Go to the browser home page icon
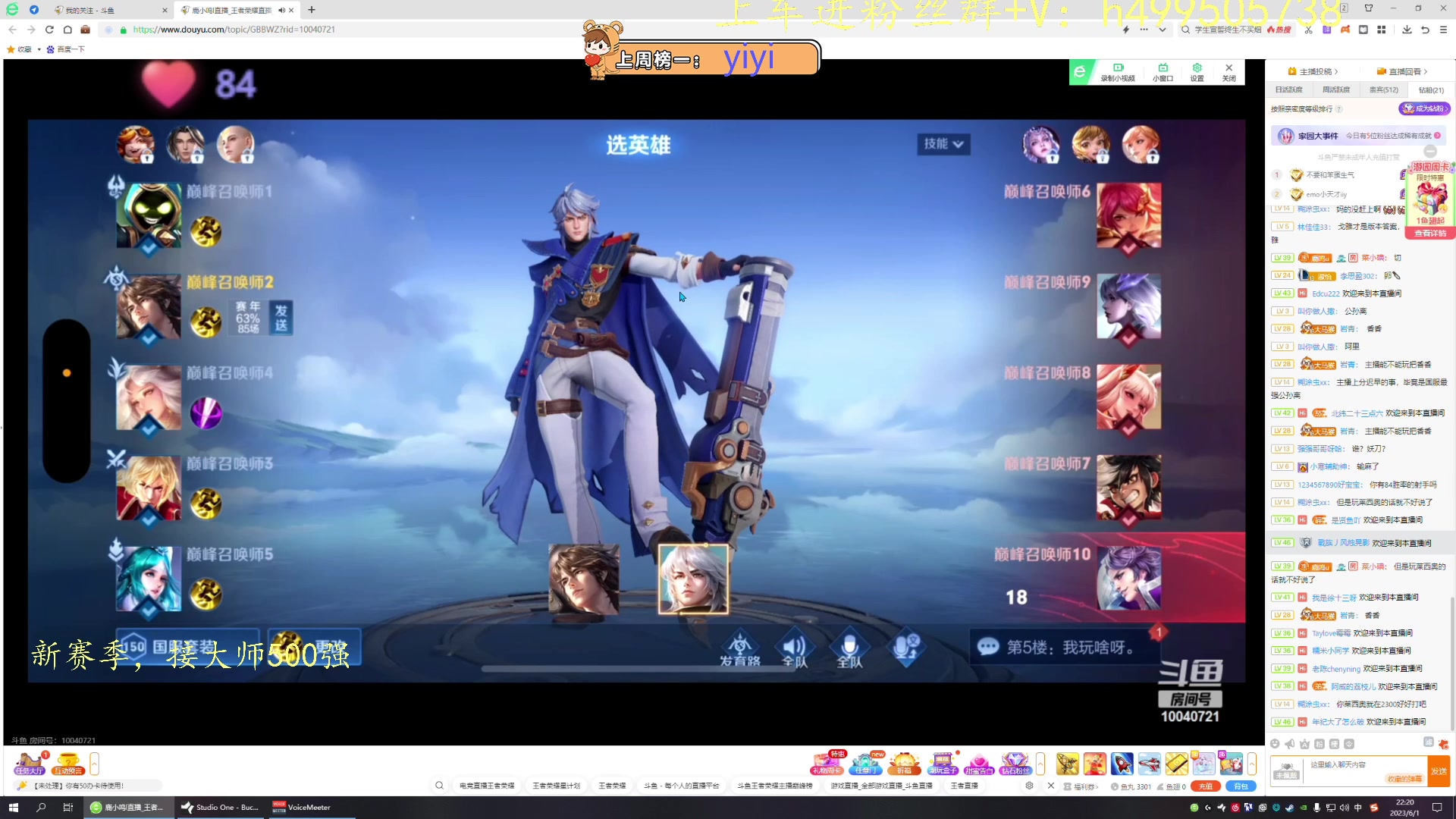This screenshot has height=819, width=1456. pyautogui.click(x=67, y=30)
